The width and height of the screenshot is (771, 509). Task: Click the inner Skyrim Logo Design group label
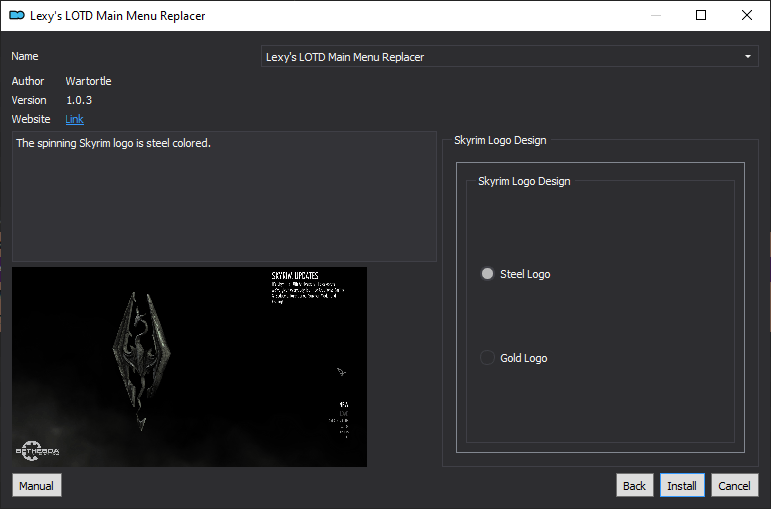click(524, 181)
